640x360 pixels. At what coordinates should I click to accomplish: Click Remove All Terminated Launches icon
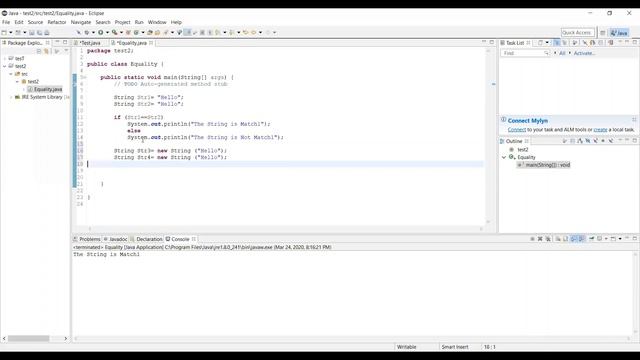[x=548, y=239]
